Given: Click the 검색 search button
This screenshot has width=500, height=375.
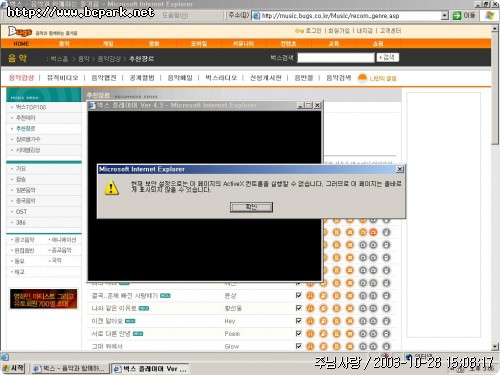Looking at the screenshot, I should (x=388, y=58).
